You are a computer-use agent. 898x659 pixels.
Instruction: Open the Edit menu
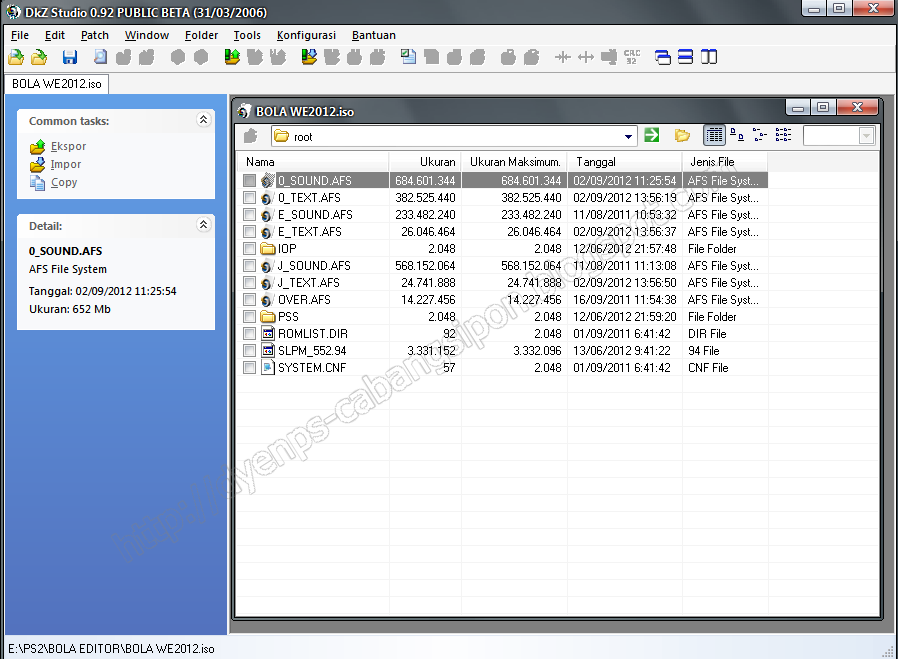(55, 35)
